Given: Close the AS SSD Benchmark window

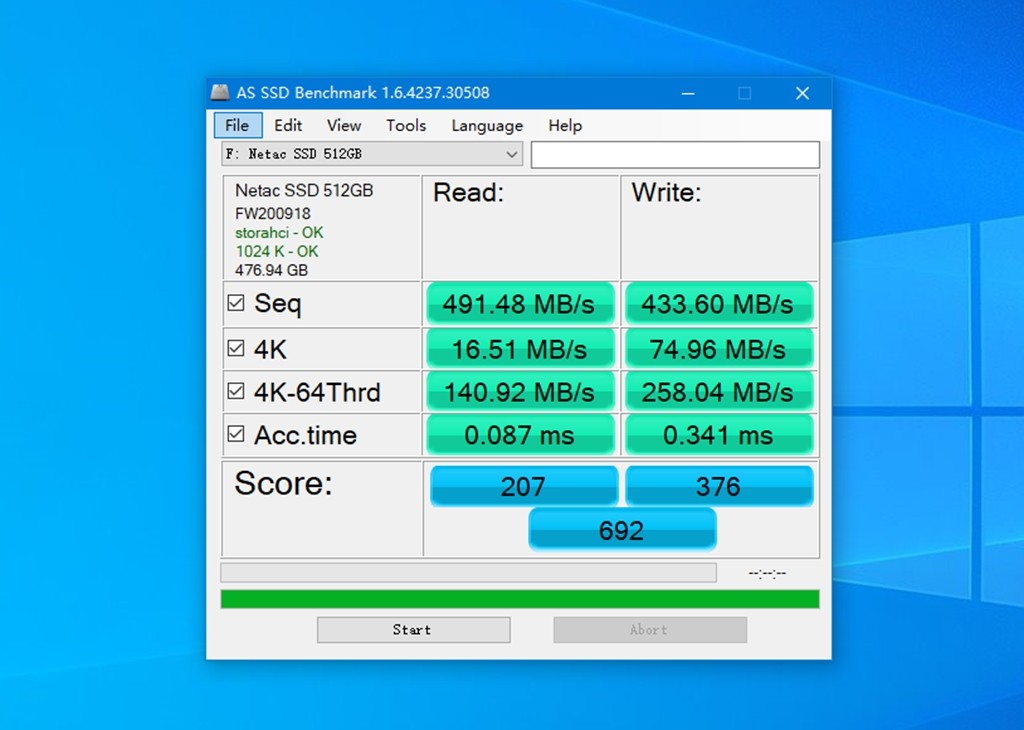Looking at the screenshot, I should [x=802, y=93].
